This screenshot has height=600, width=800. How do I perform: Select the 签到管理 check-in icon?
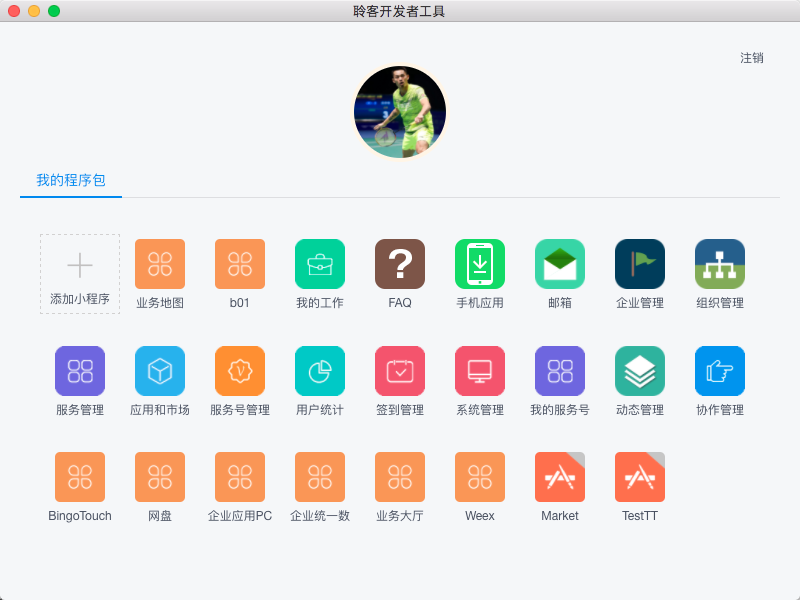click(x=399, y=370)
